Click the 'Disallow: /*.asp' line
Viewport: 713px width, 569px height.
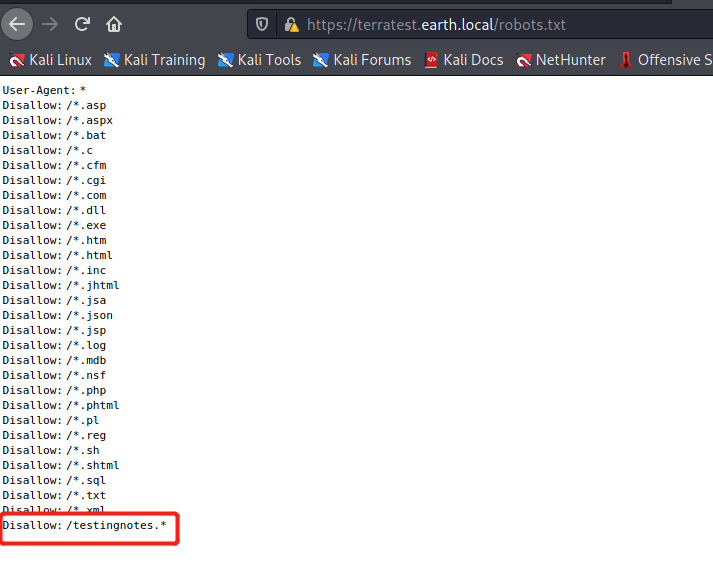pyautogui.click(x=54, y=106)
